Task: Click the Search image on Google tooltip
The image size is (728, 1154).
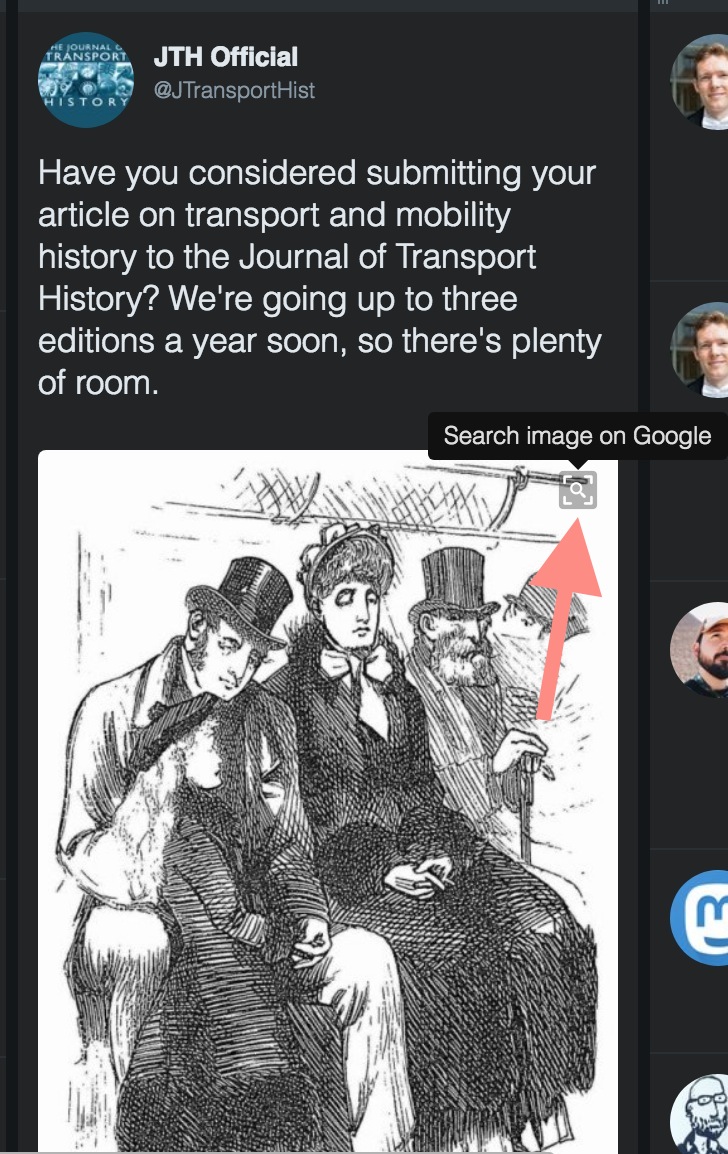Action: pos(577,436)
